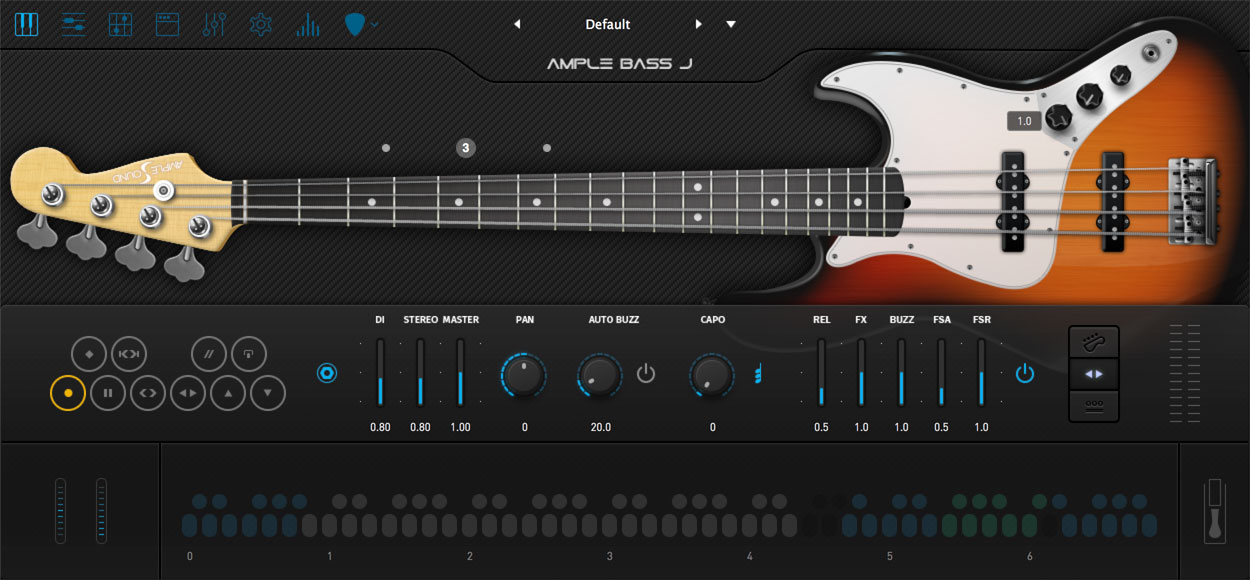Click the pause-symbol articulation button

click(x=108, y=393)
